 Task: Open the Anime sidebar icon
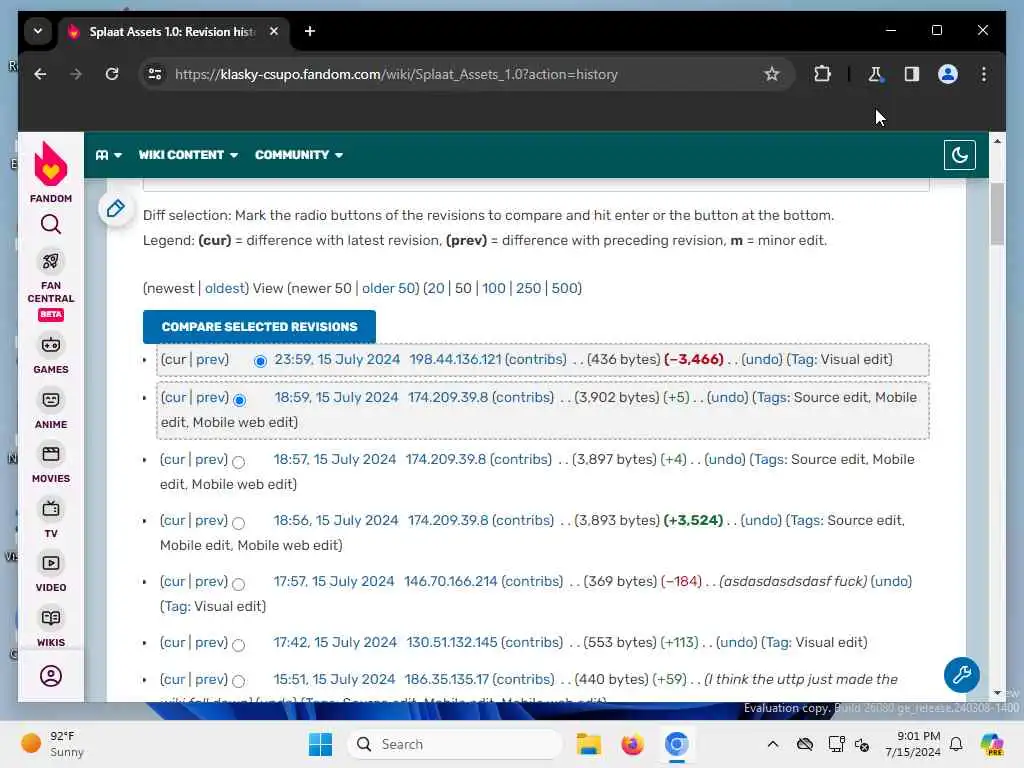[x=51, y=400]
